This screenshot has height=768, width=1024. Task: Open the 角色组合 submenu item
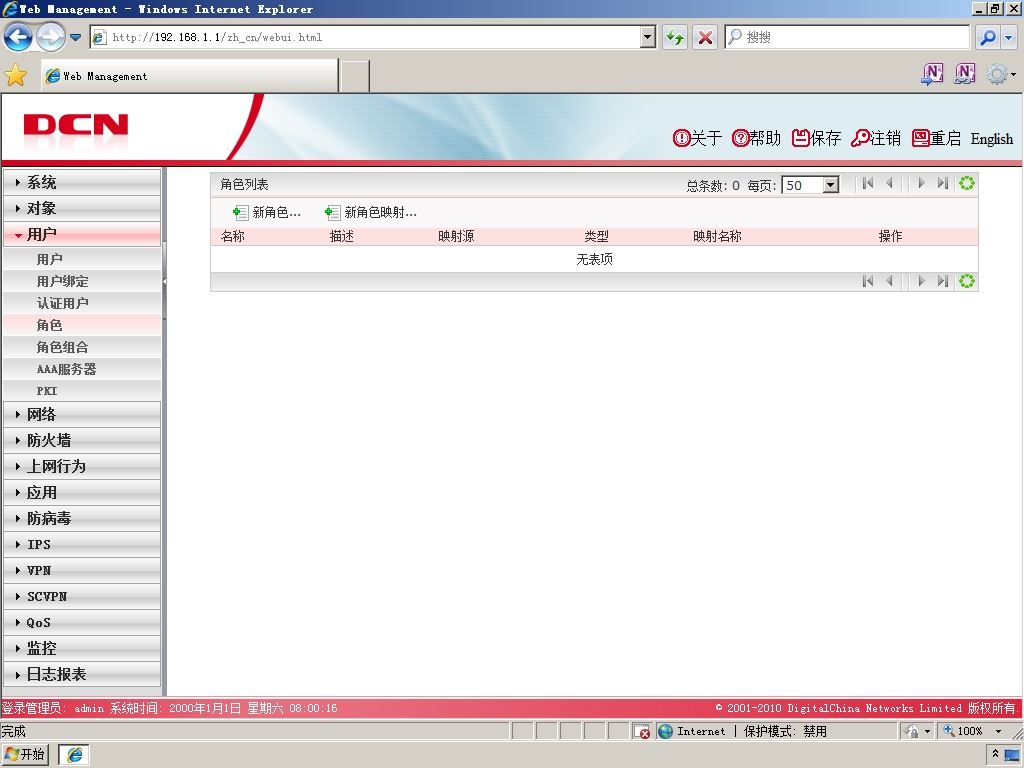point(82,347)
